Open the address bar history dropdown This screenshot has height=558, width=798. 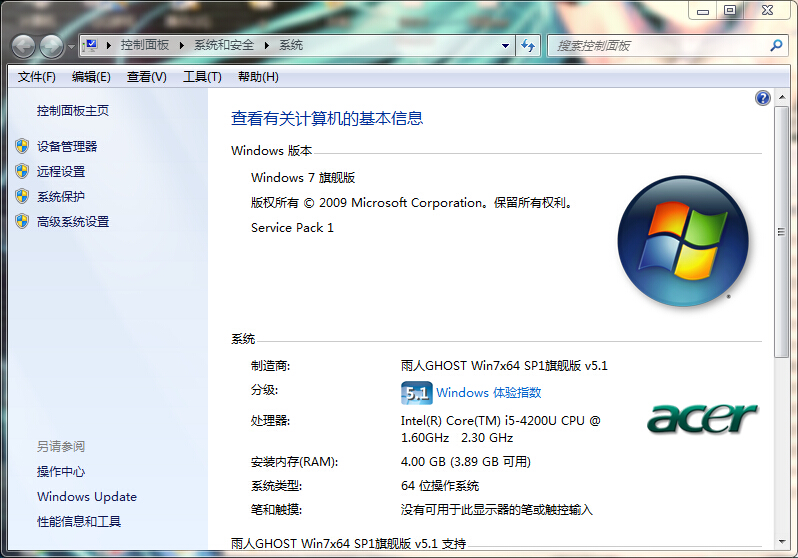505,46
